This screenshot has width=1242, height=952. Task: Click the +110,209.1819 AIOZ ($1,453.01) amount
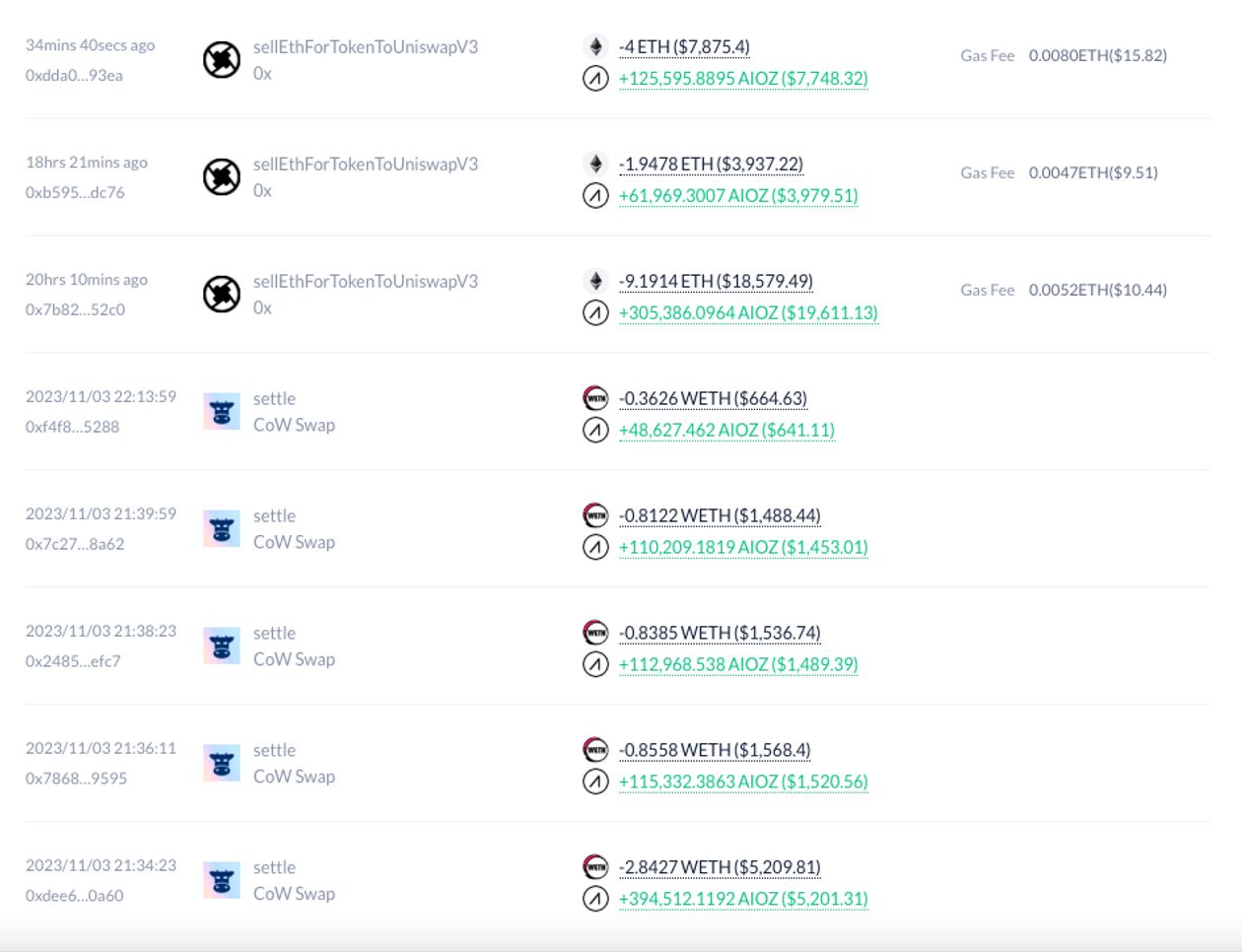point(743,547)
